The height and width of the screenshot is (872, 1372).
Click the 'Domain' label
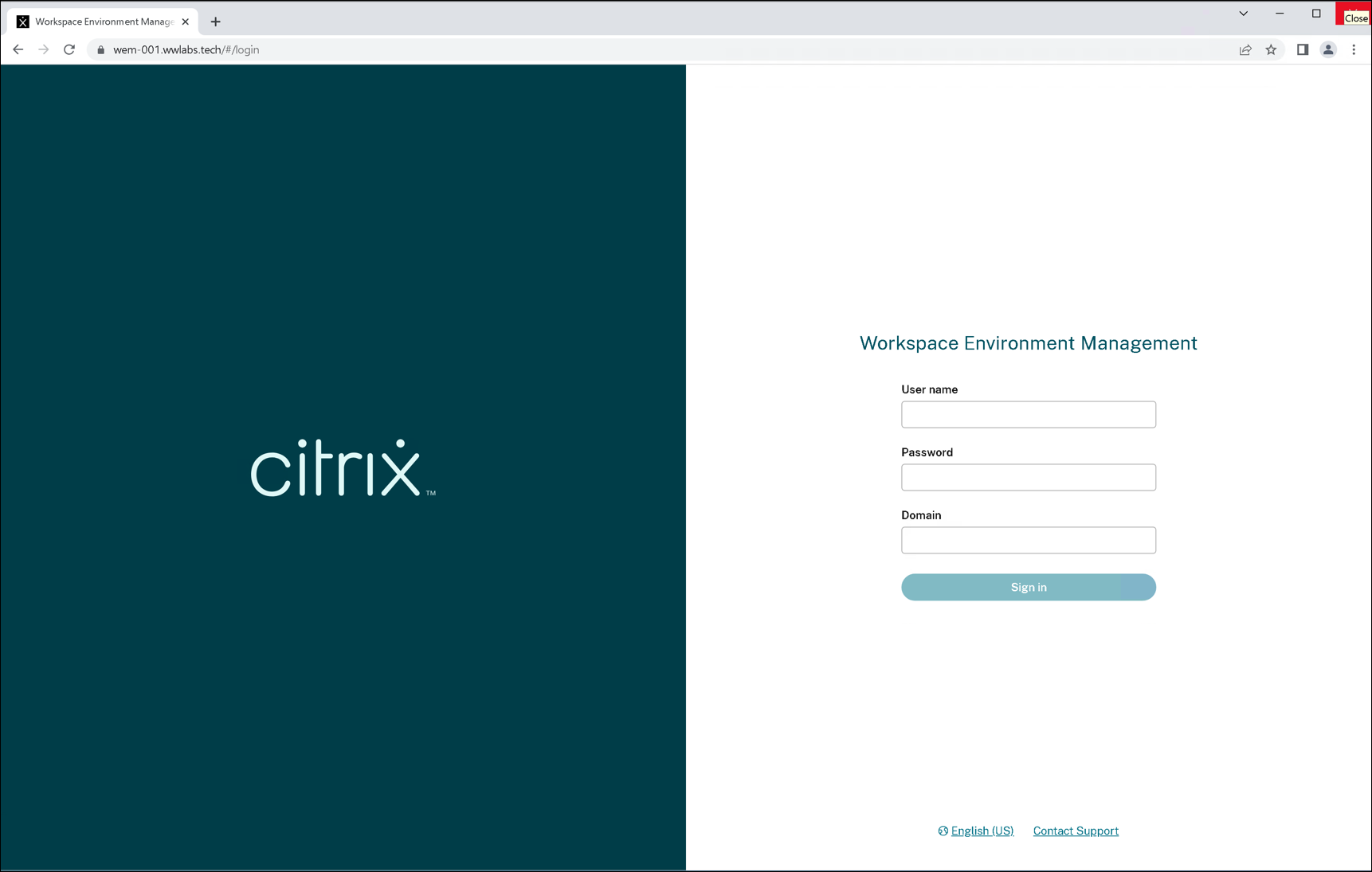pyautogui.click(x=922, y=515)
